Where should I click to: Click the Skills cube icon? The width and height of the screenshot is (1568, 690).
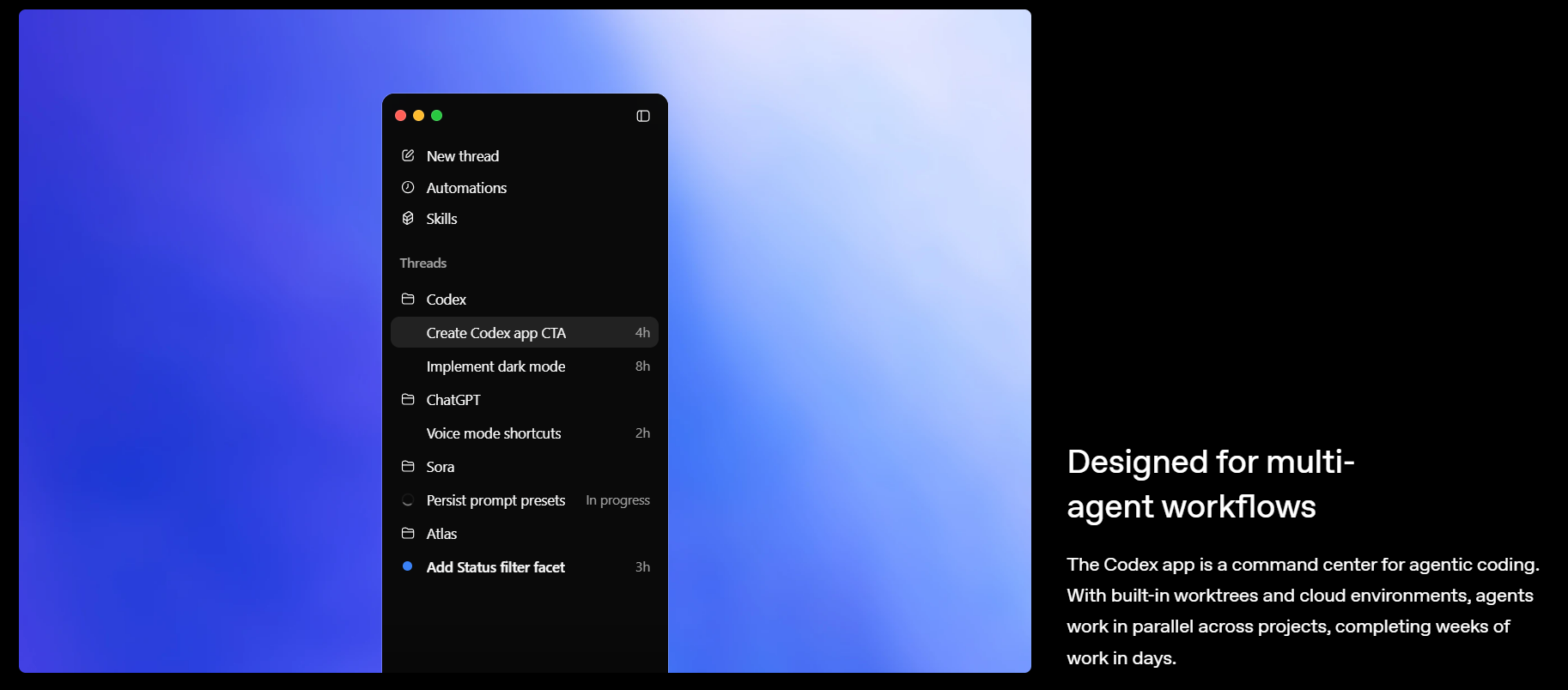(x=408, y=218)
